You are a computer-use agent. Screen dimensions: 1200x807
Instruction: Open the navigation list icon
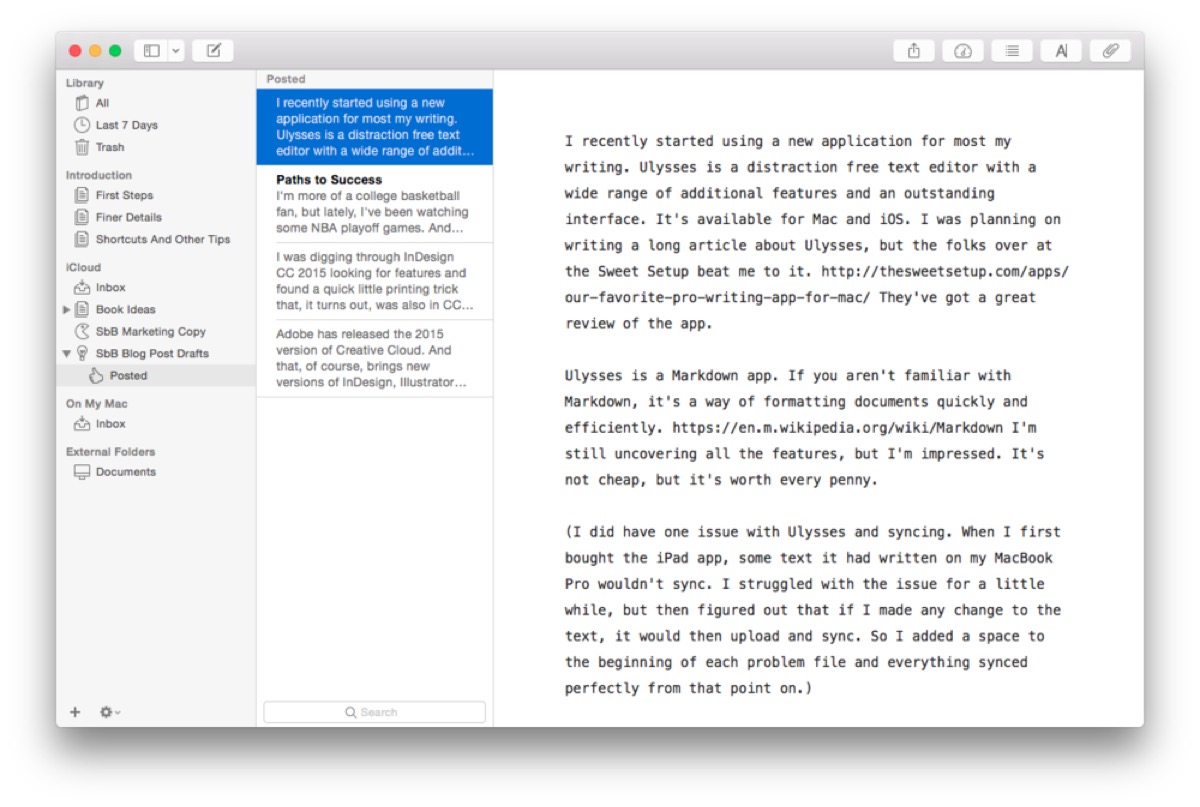pos(1012,51)
